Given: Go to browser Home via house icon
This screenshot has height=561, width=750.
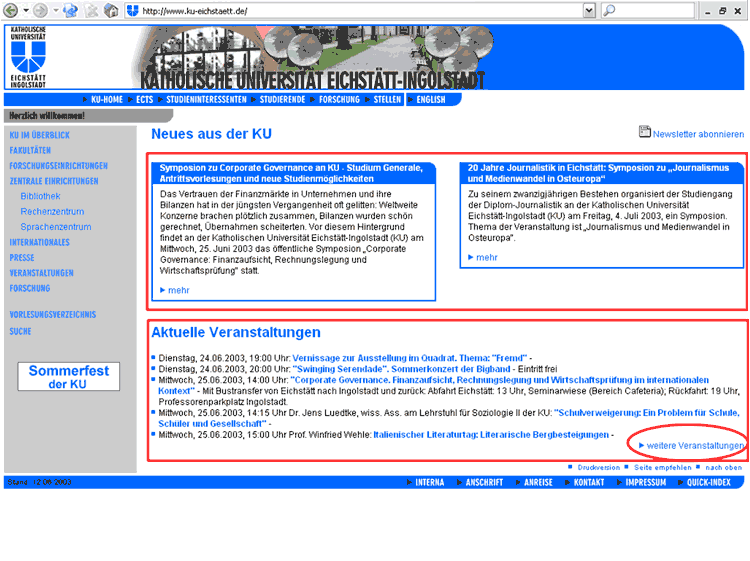Looking at the screenshot, I should pos(110,10).
